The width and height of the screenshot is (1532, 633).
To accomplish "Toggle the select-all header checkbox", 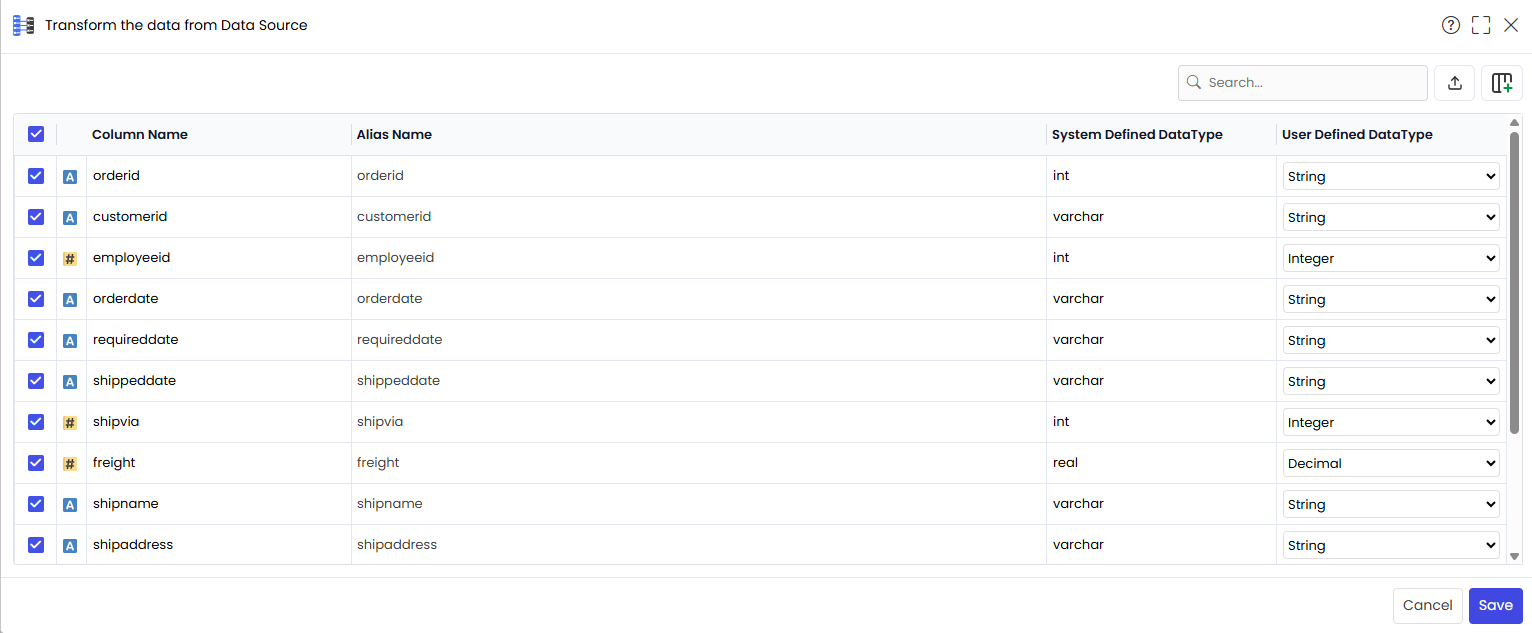I will click(36, 134).
